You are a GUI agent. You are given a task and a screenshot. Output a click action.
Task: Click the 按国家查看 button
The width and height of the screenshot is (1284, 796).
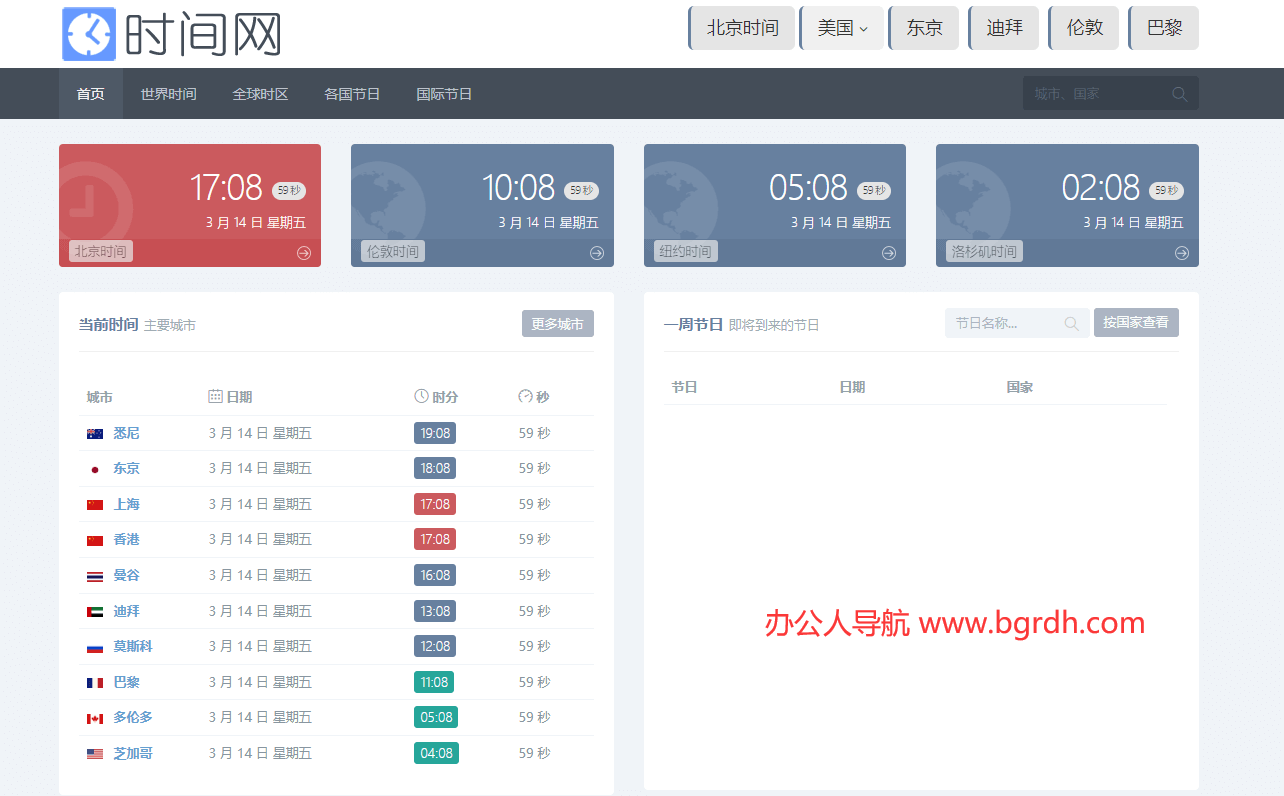1136,323
